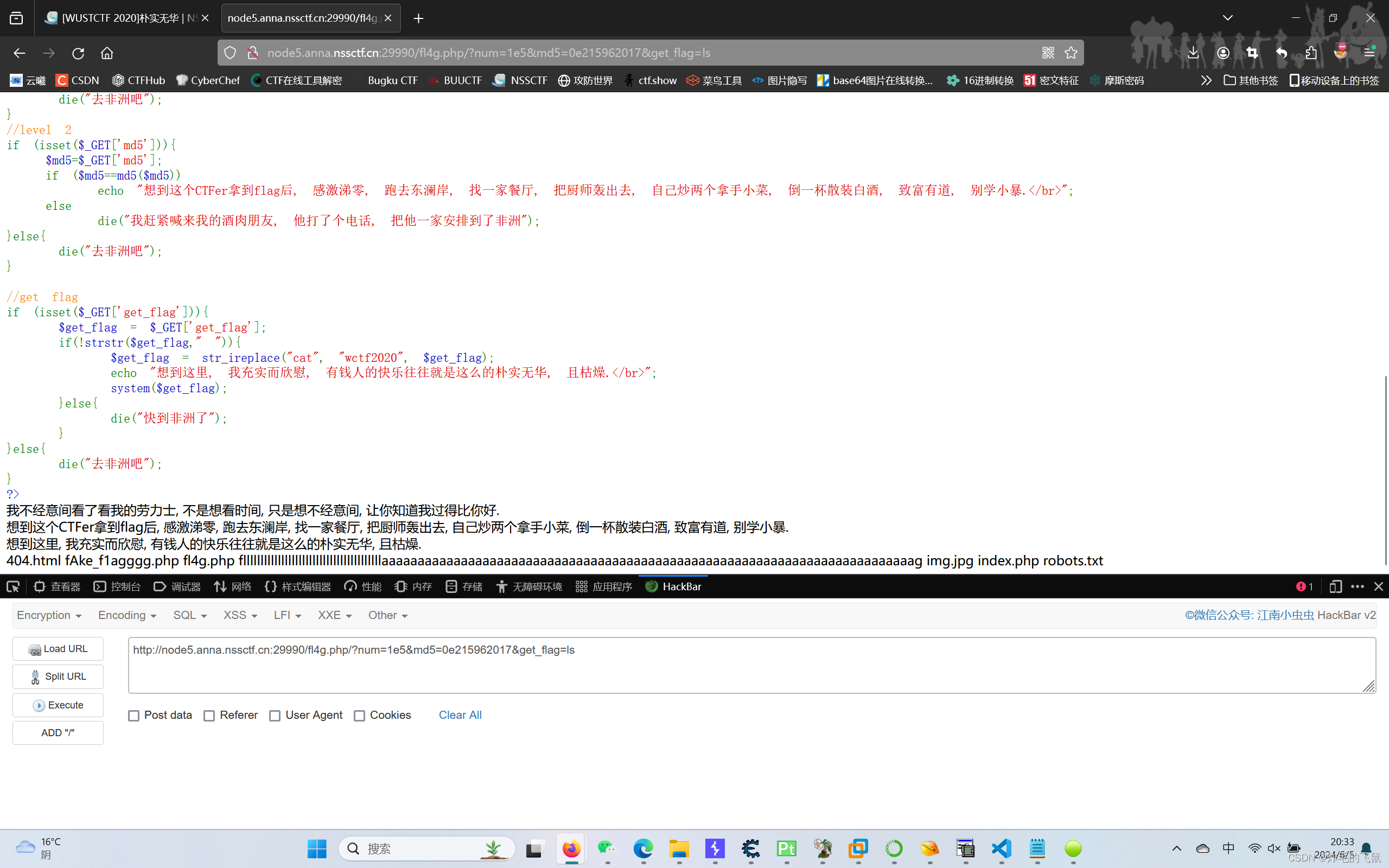Click the Clear All link
This screenshot has height=868, width=1389.
click(460, 714)
